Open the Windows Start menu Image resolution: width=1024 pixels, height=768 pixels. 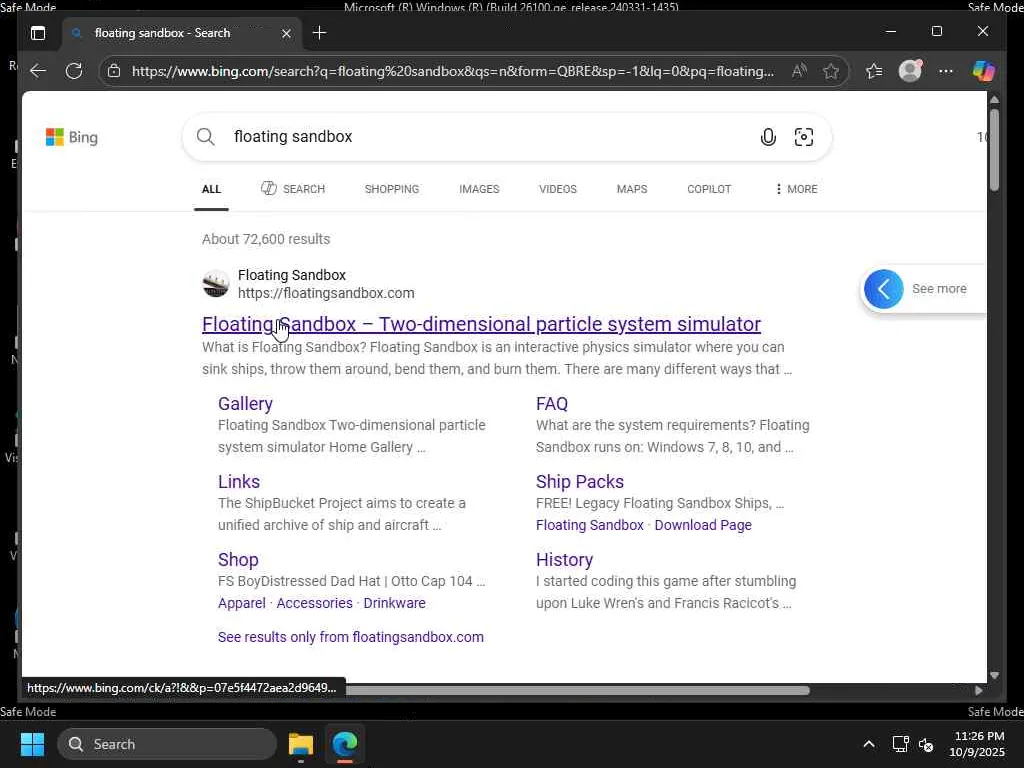32,744
